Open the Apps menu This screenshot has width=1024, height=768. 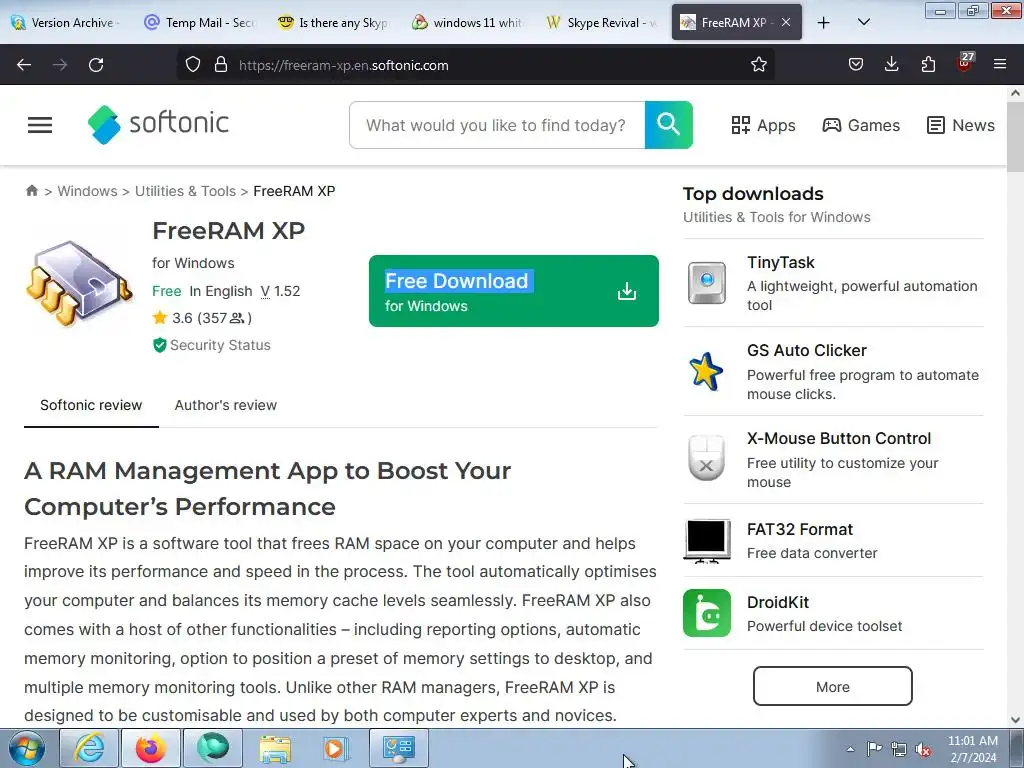click(x=763, y=125)
